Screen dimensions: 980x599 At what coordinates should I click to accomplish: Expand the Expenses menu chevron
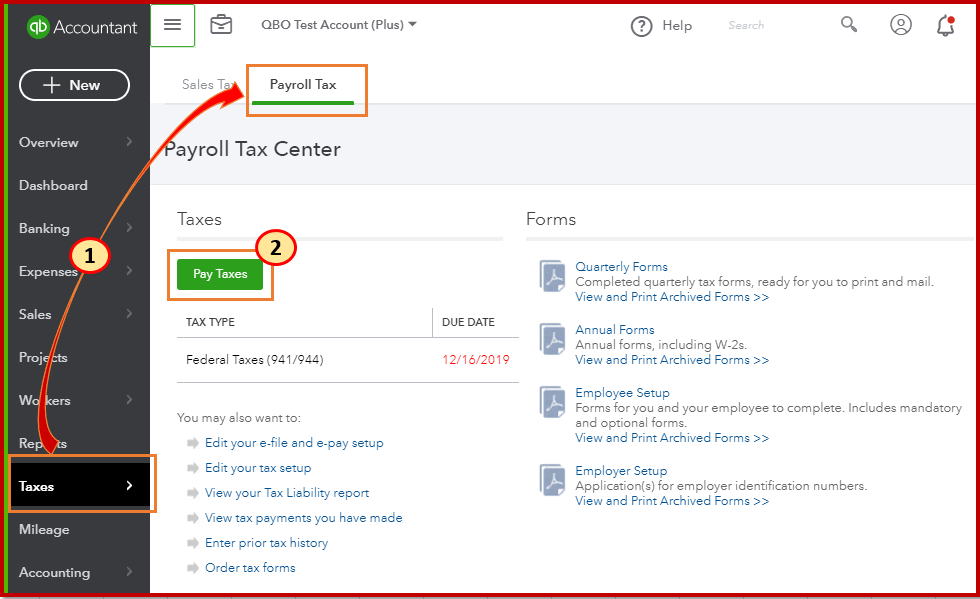129,271
